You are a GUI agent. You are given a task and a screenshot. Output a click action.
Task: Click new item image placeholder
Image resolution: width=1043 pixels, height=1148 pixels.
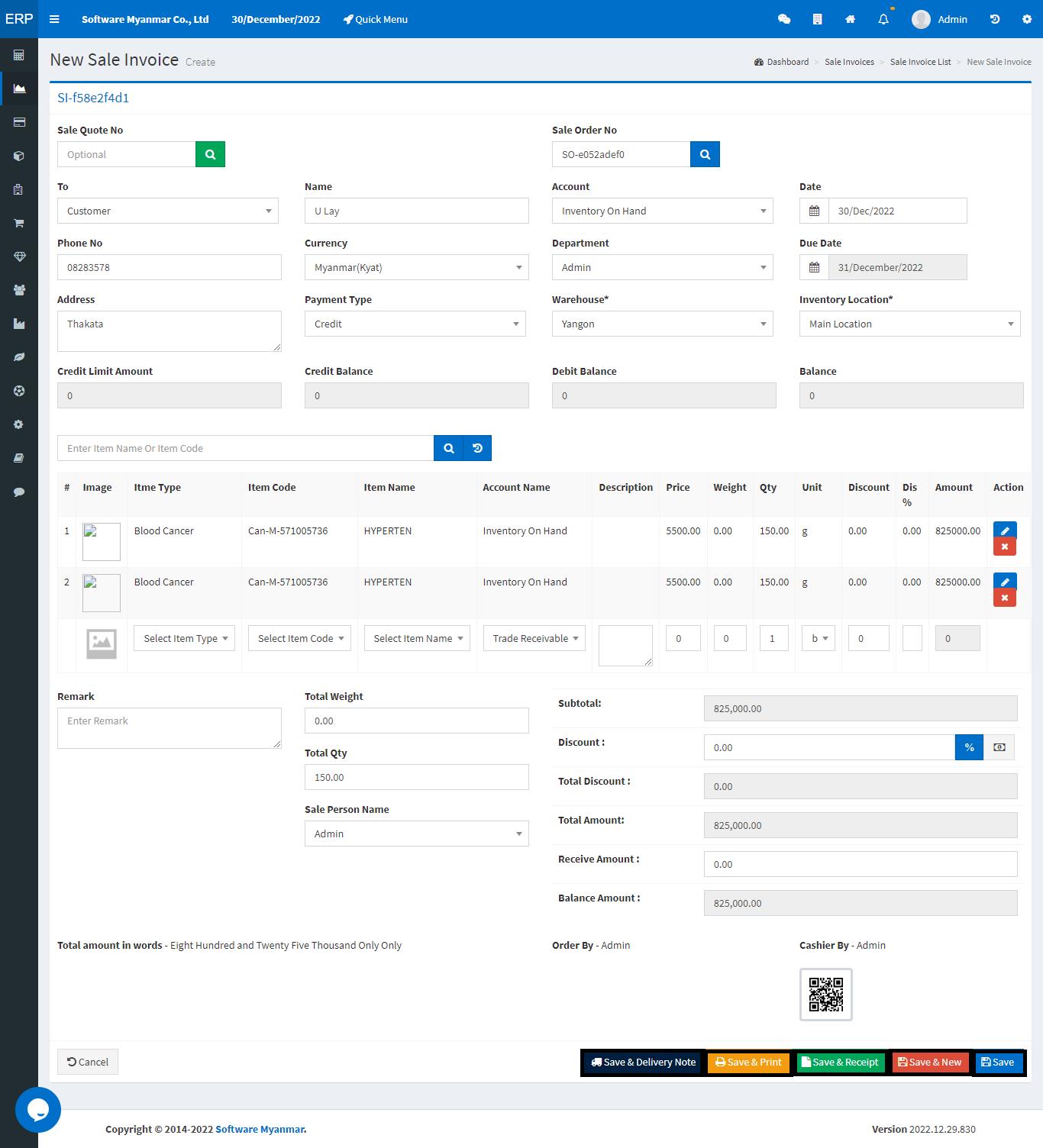coord(102,644)
